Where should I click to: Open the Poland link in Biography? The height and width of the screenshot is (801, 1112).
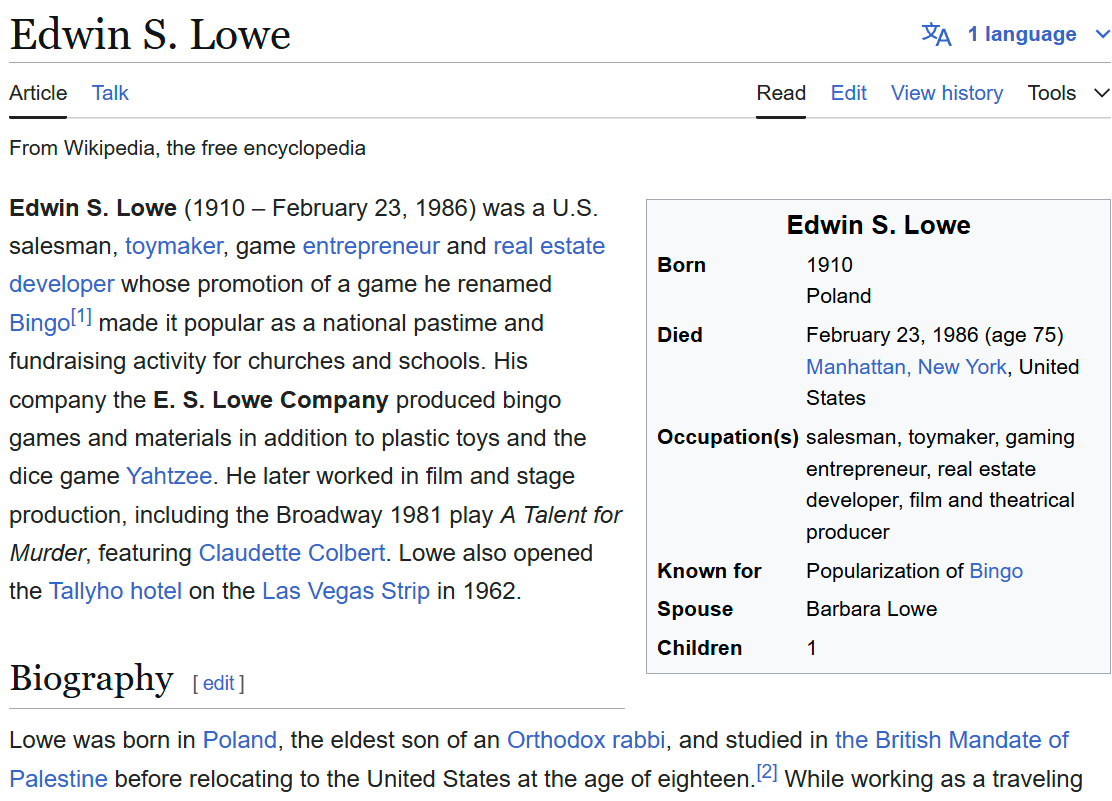240,740
